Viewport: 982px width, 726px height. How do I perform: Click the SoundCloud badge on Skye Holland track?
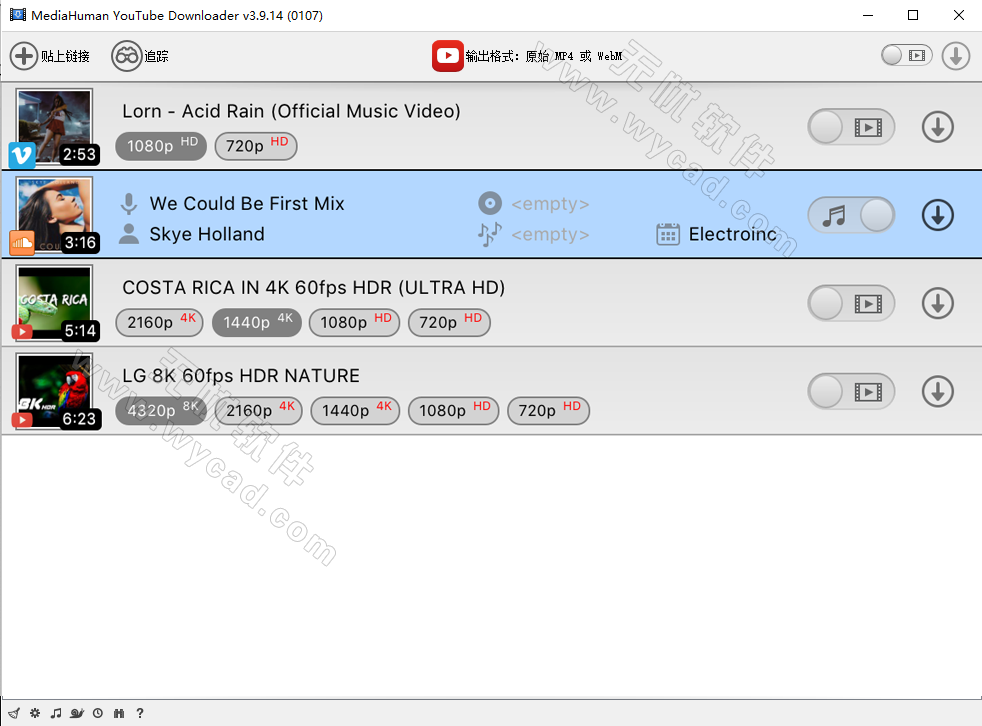pyautogui.click(x=20, y=243)
